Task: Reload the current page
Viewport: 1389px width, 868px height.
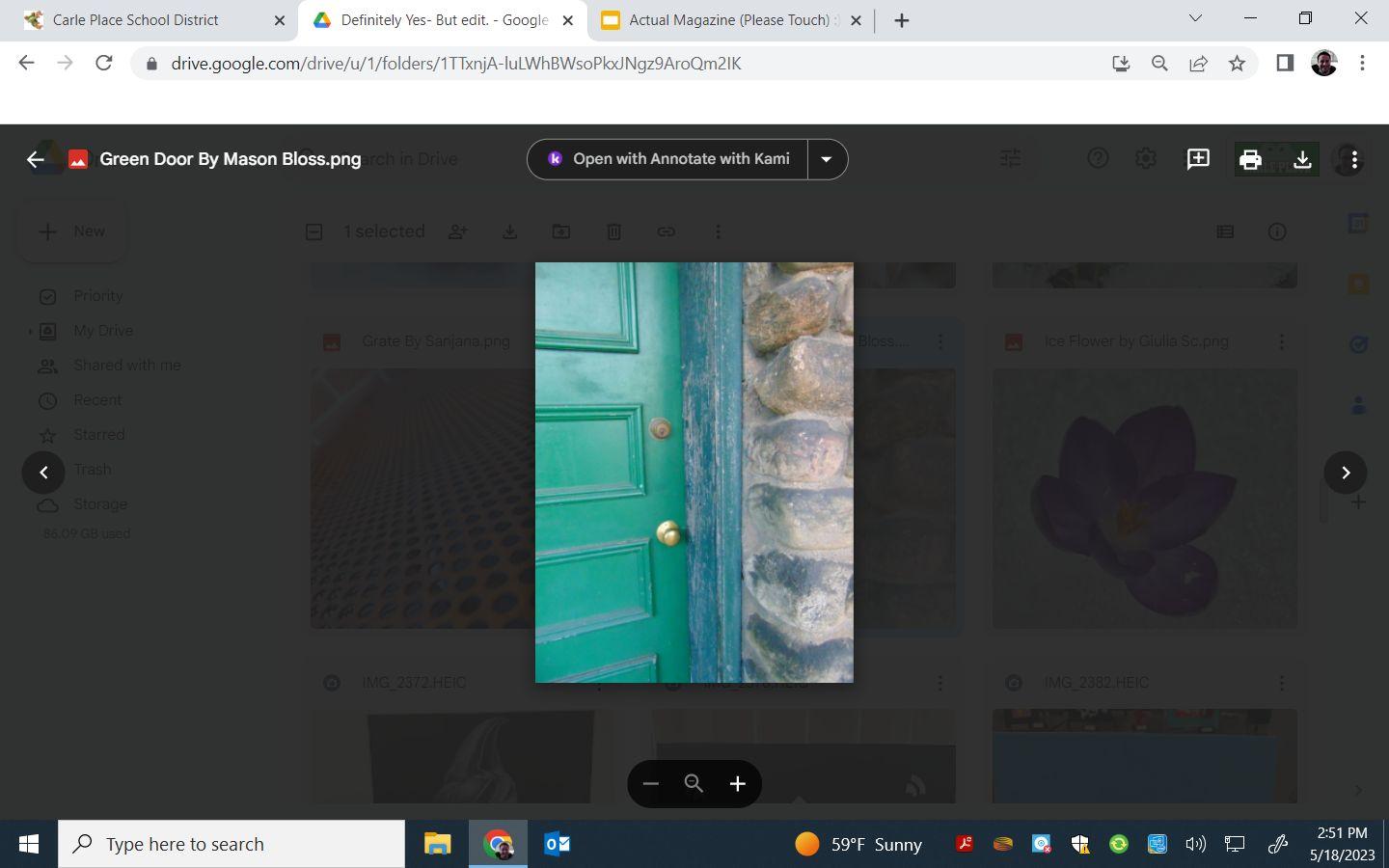Action: tap(104, 64)
